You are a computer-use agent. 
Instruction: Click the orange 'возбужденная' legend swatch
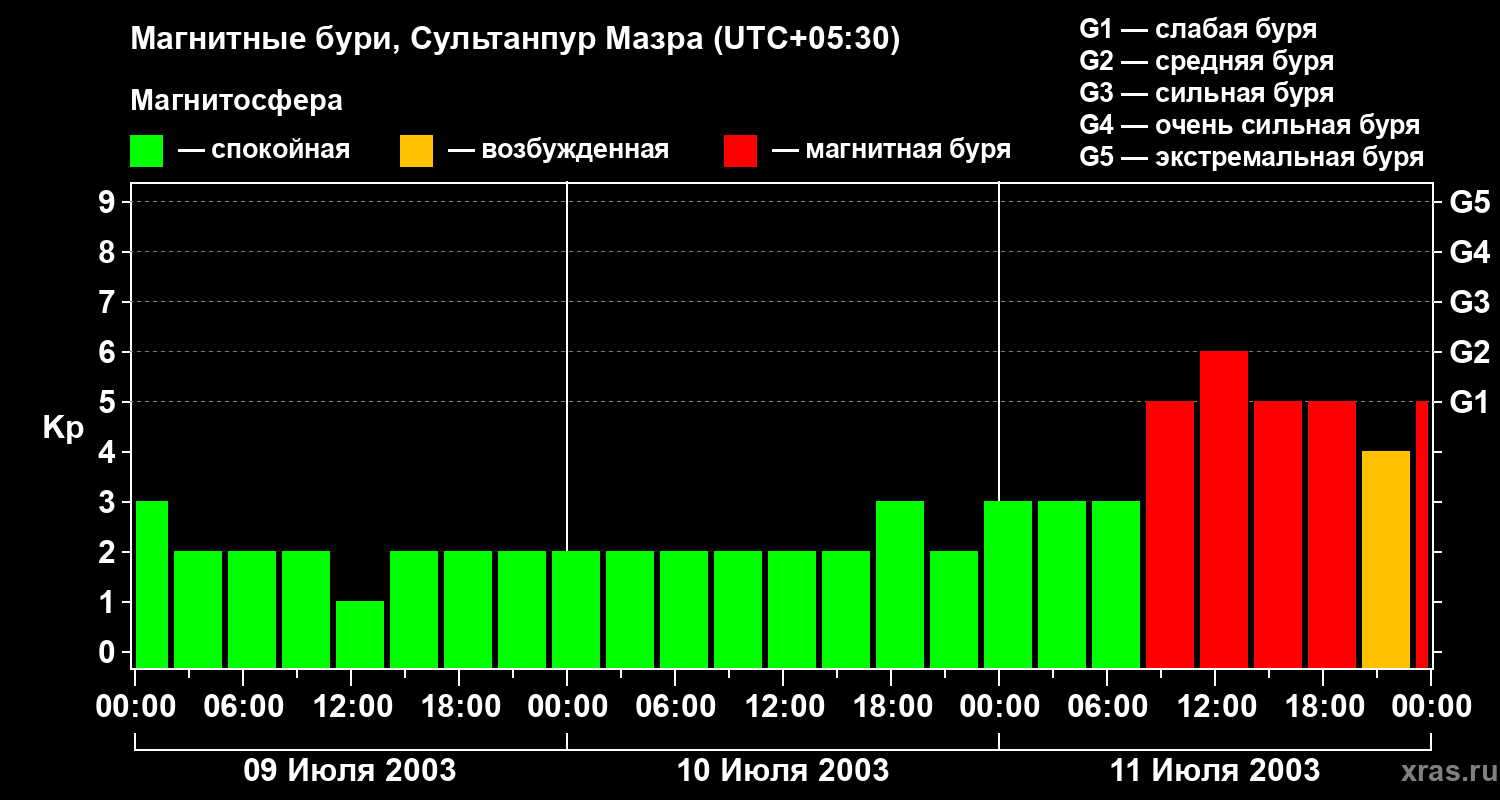[416, 151]
